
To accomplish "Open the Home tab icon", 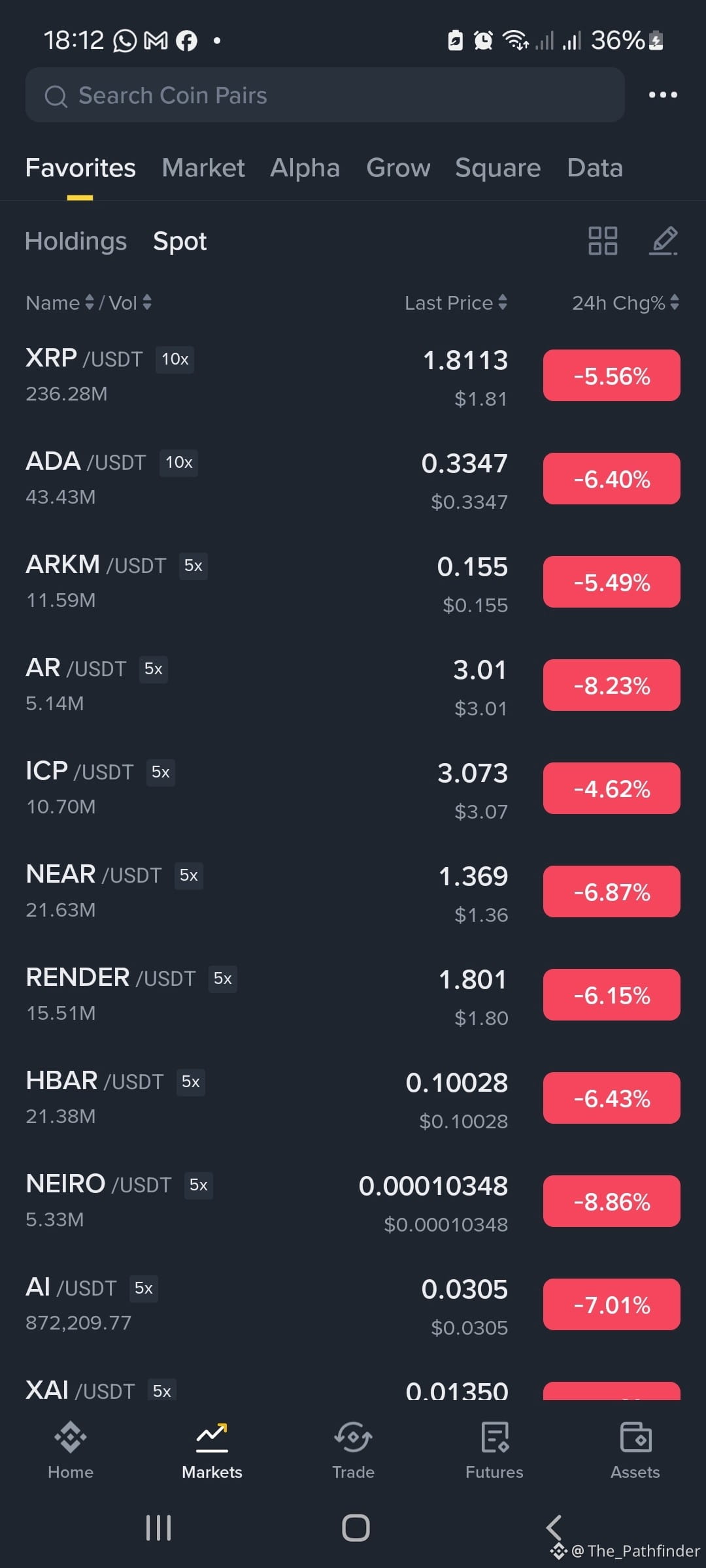I will (x=71, y=1437).
